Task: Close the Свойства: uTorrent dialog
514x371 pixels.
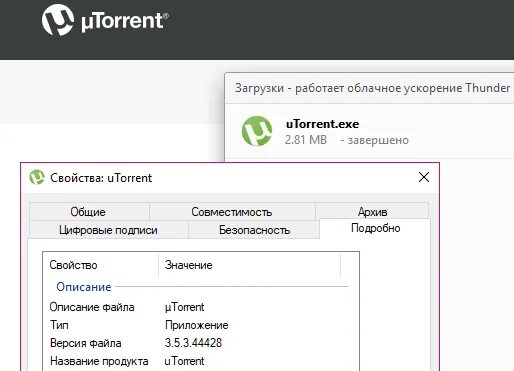Action: point(424,177)
